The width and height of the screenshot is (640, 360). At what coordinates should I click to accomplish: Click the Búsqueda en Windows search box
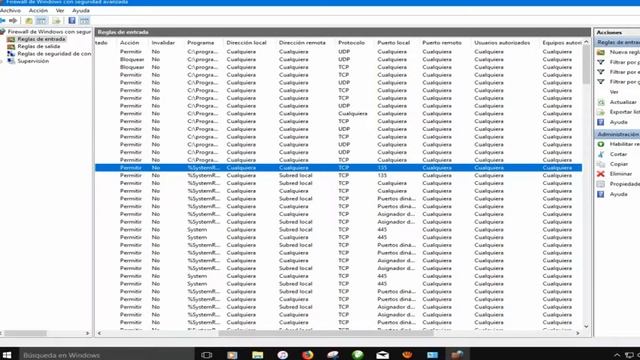107,355
